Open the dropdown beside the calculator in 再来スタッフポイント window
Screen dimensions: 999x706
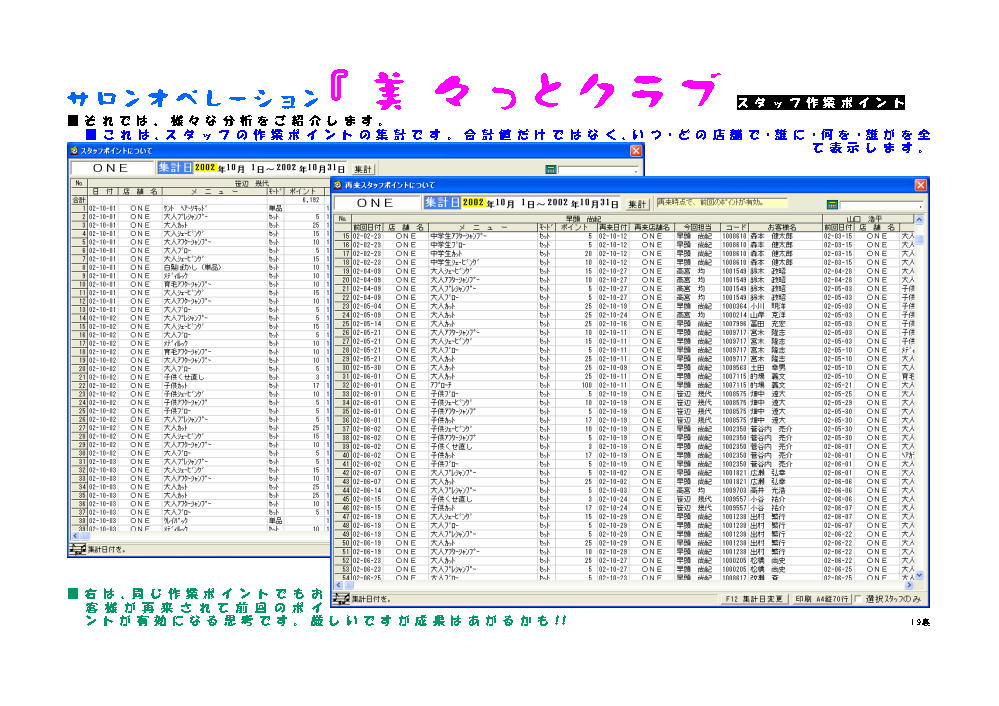881,205
